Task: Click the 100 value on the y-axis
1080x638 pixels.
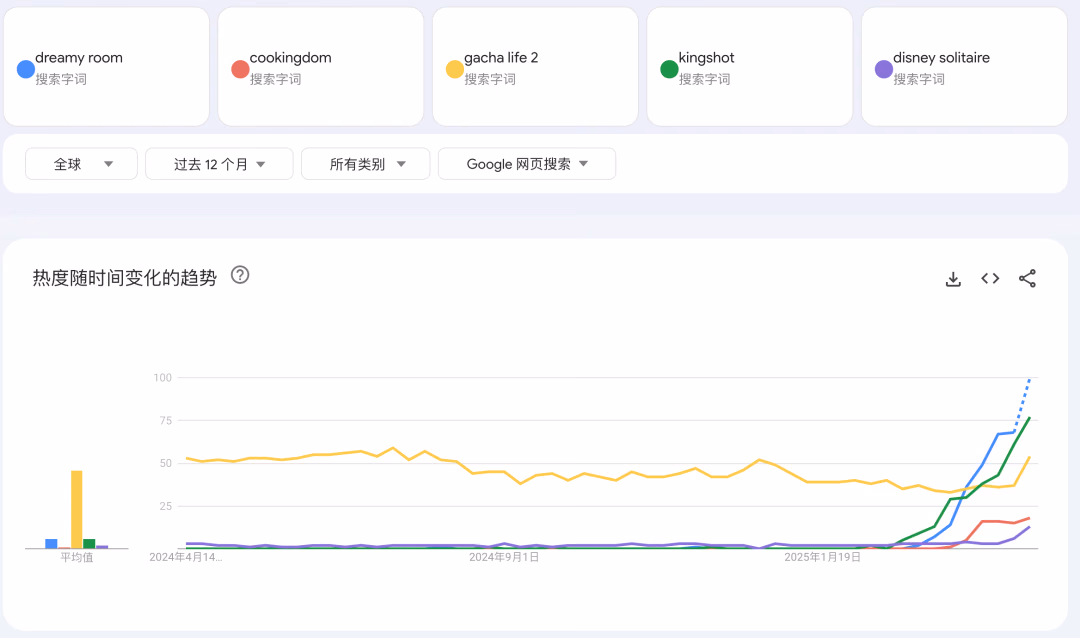Action: tap(163, 378)
